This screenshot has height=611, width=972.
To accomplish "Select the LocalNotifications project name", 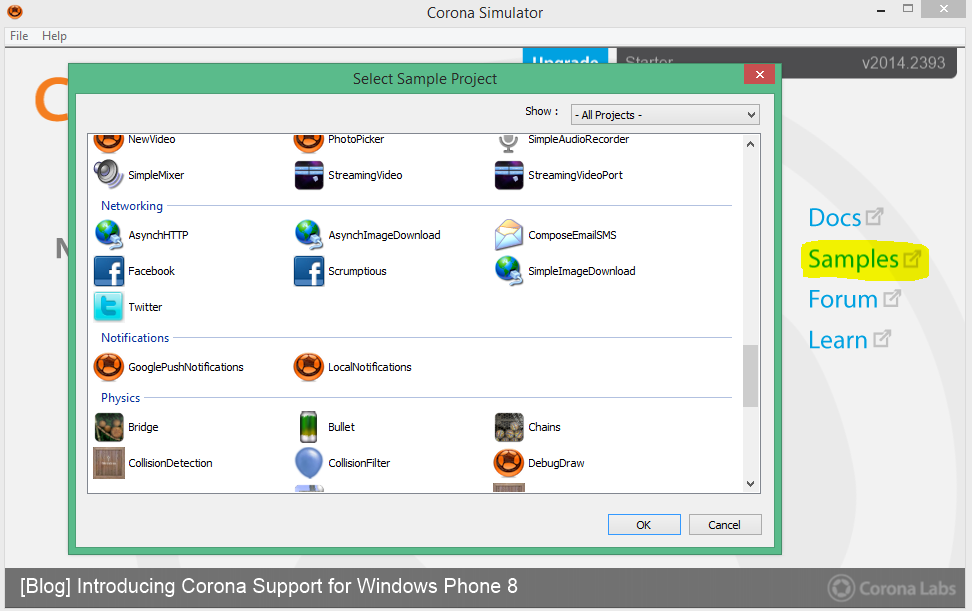I will (x=369, y=367).
